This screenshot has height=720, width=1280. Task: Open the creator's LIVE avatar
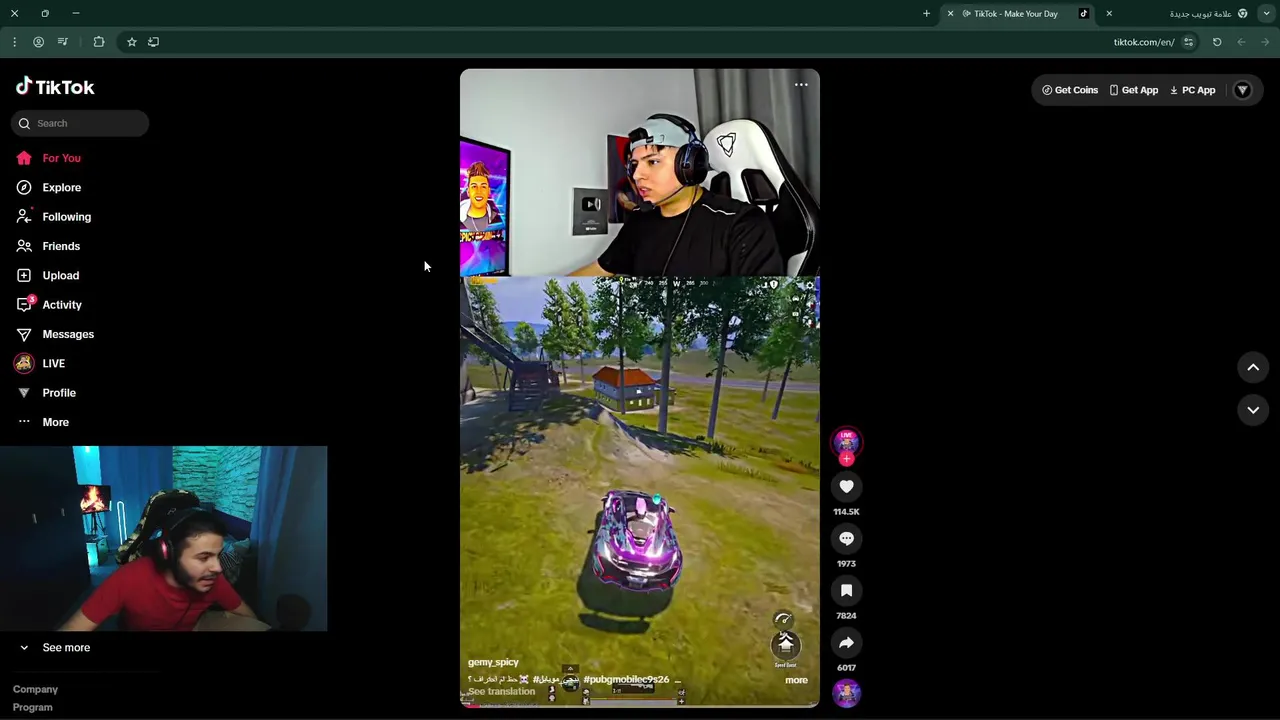pos(846,441)
